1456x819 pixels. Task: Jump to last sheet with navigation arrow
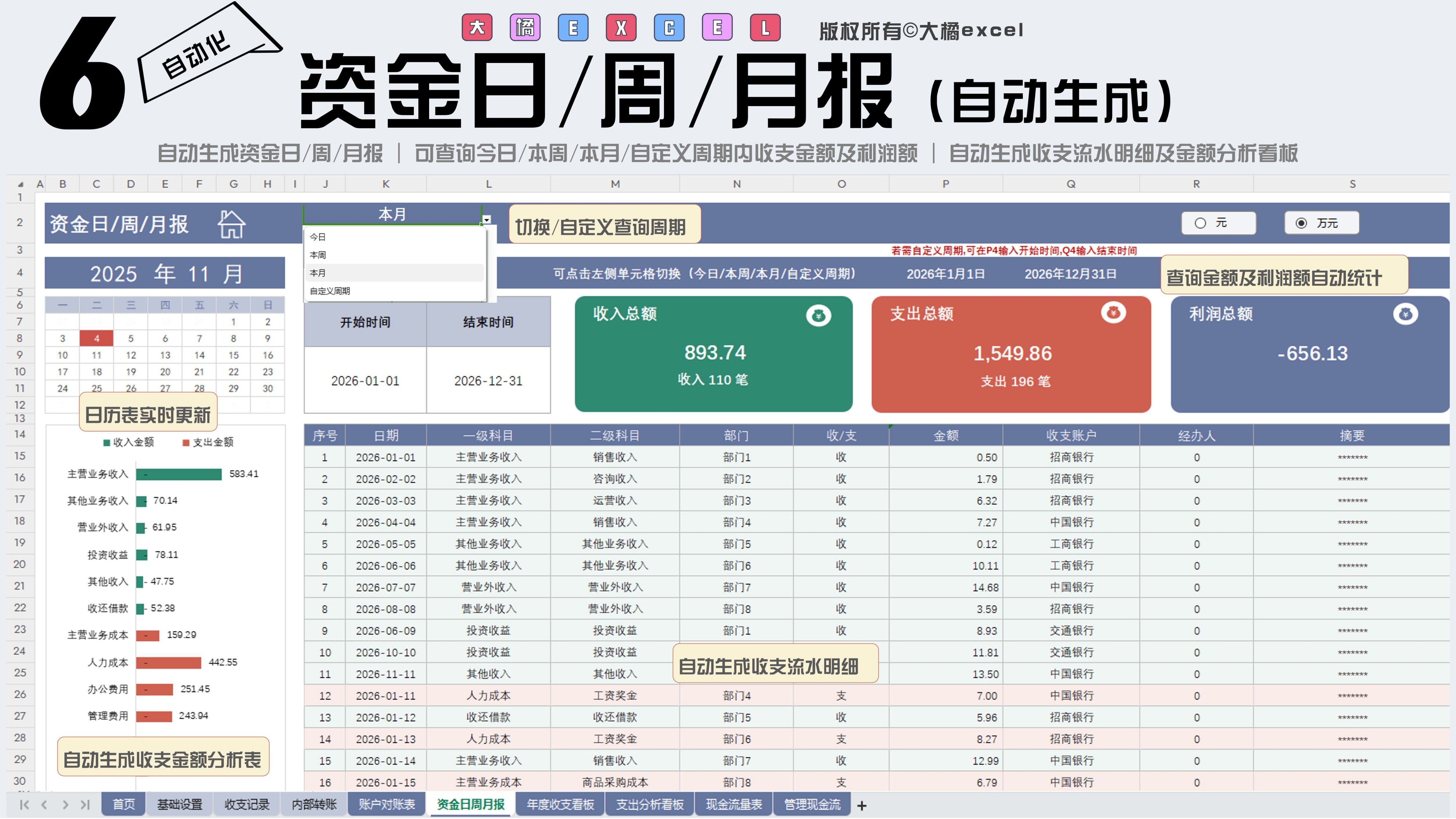click(x=85, y=804)
